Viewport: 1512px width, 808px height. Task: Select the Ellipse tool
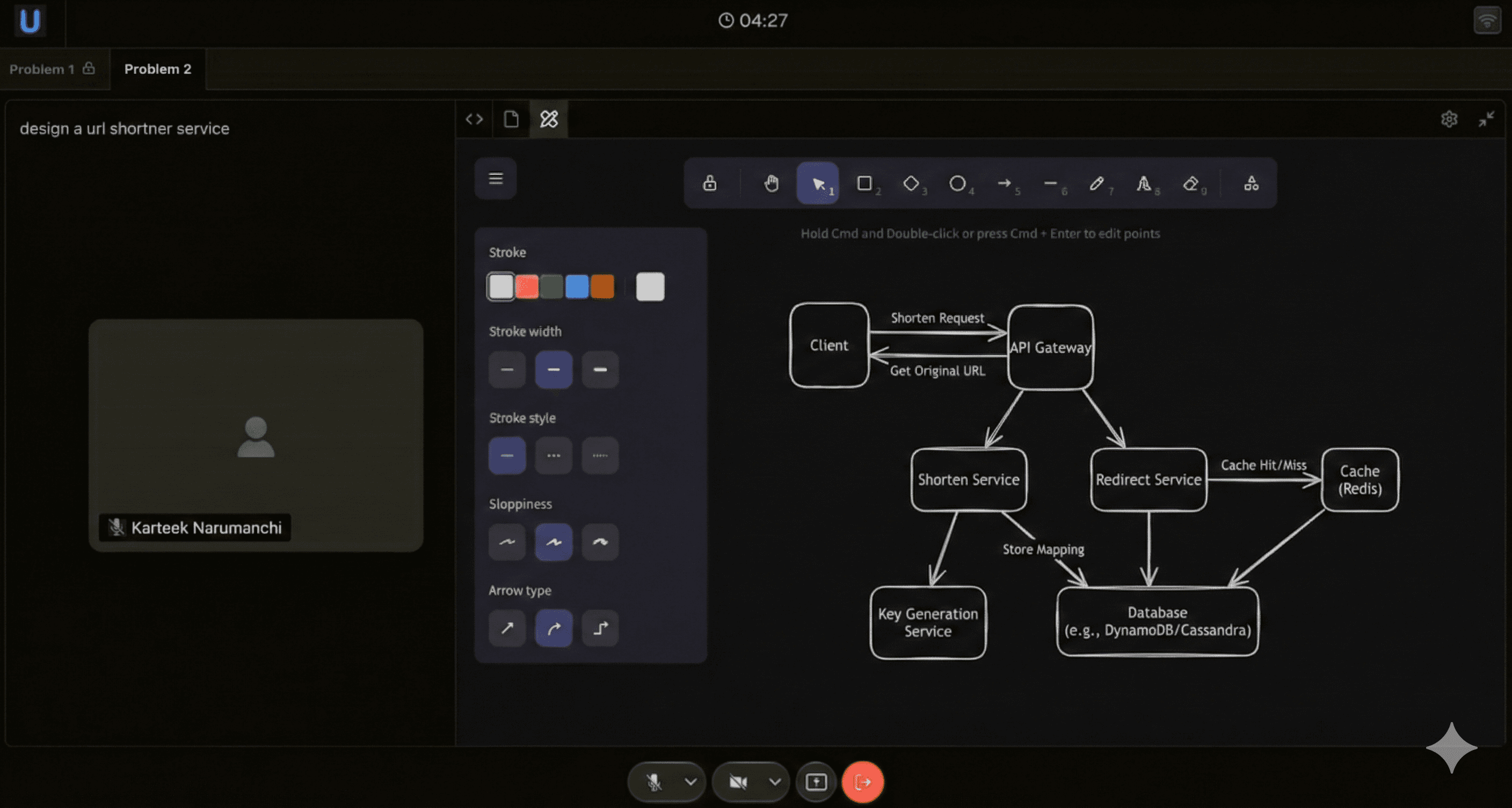coord(958,184)
